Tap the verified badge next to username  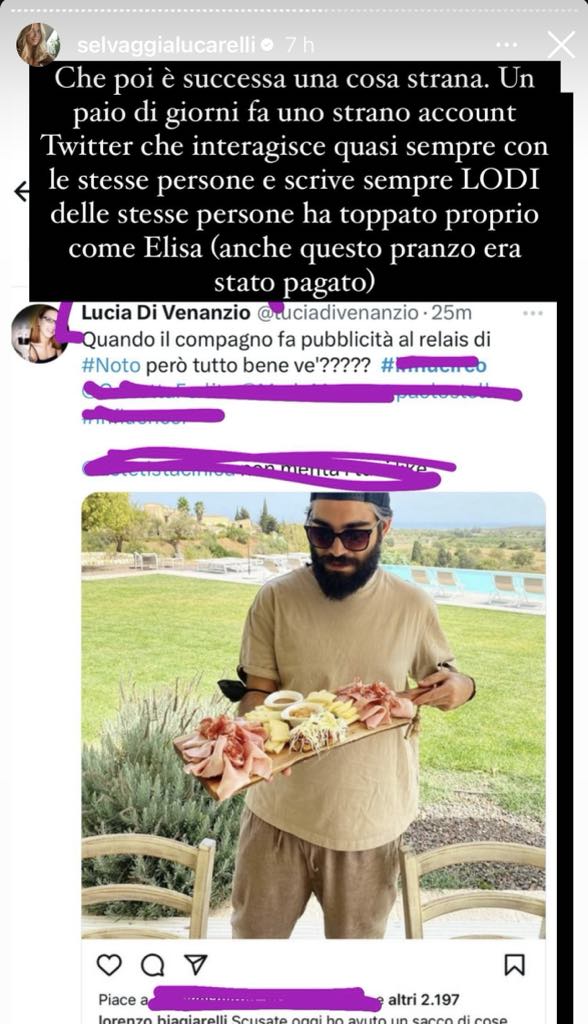tap(267, 45)
